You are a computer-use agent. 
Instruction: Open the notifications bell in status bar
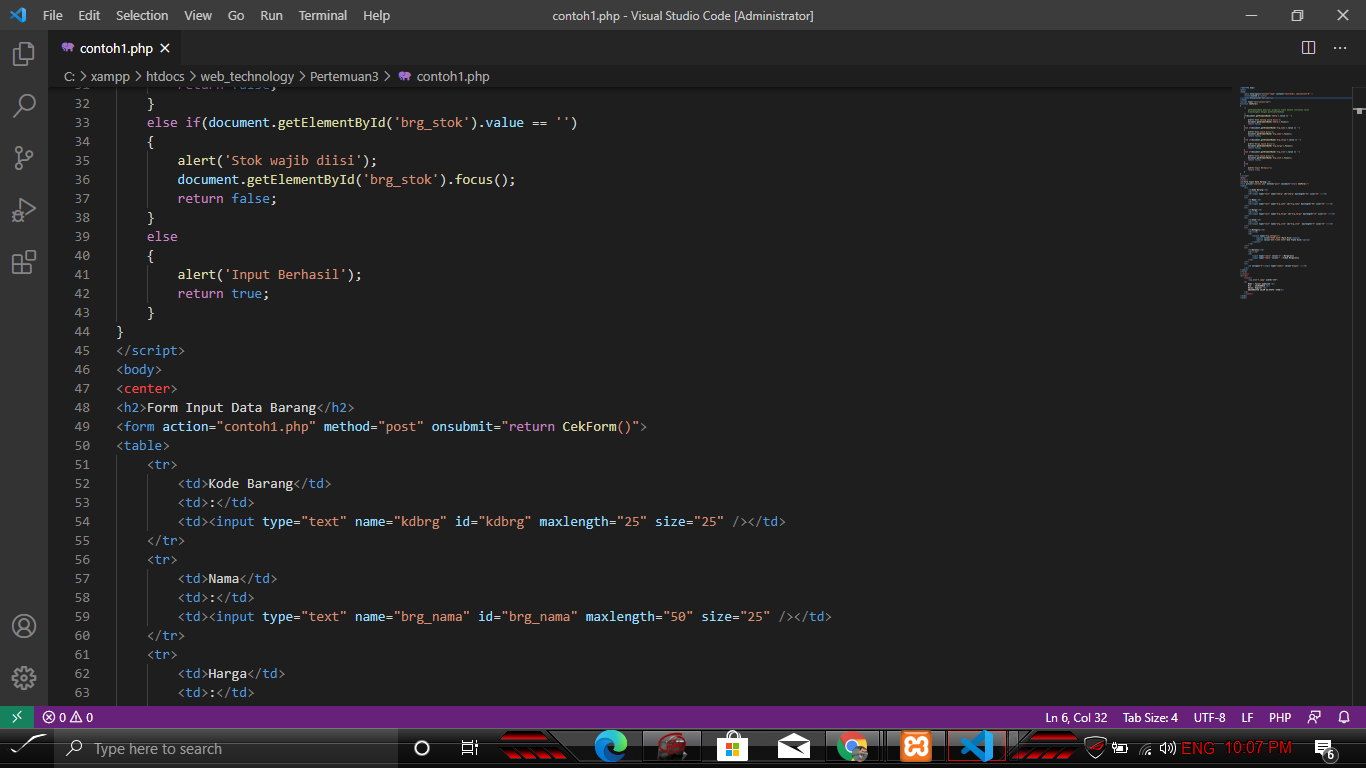[1344, 717]
